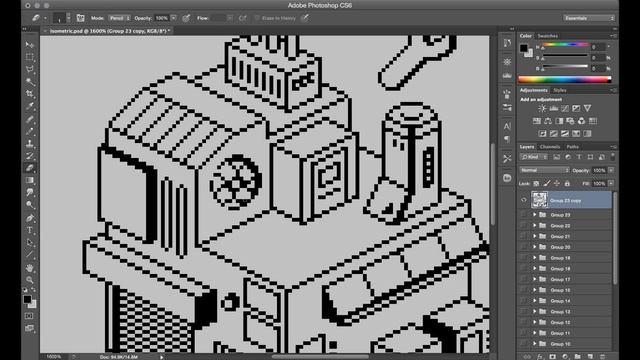This screenshot has width=640, height=360.
Task: Select the Lasso tool
Action: [x=29, y=69]
